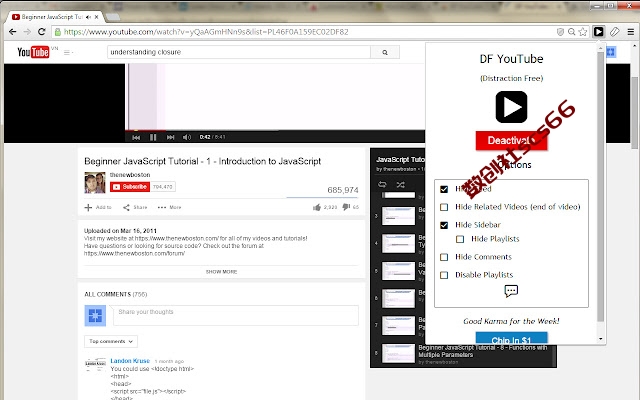Viewport: 640px width, 400px height.
Task: Select playlist video number 6 thumbnail
Action: point(398,298)
